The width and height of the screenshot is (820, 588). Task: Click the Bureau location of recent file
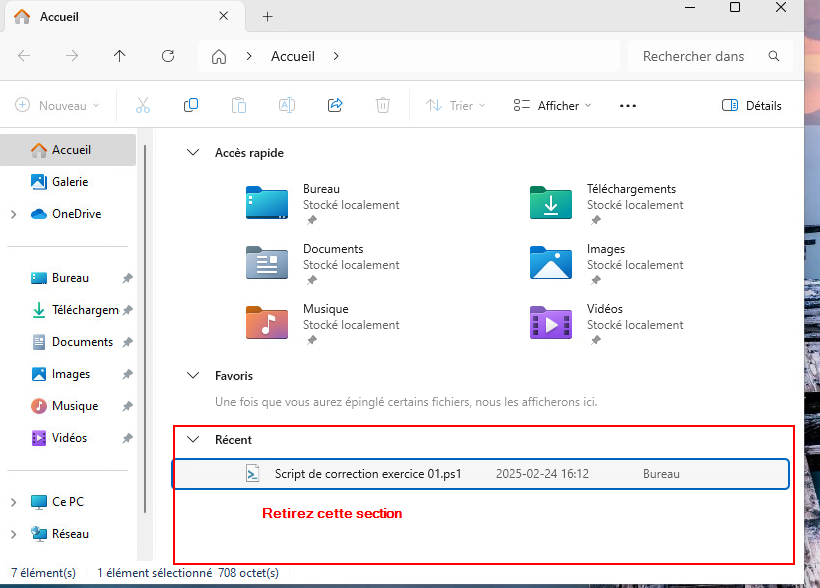(661, 473)
